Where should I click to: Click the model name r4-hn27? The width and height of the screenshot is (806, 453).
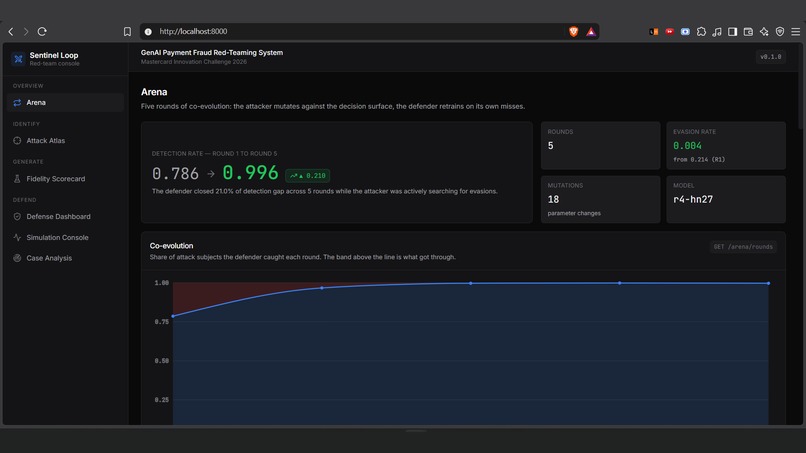pyautogui.click(x=693, y=200)
